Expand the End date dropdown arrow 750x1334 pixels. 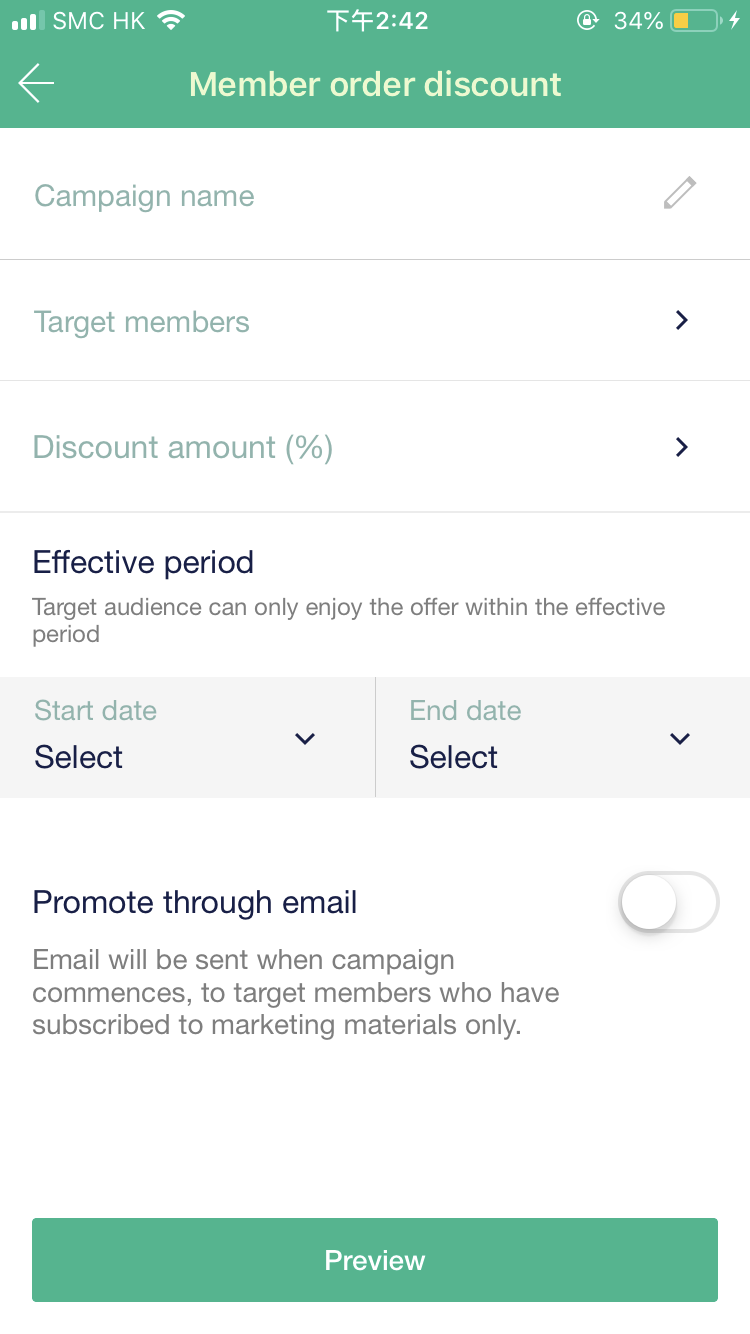pyautogui.click(x=680, y=739)
